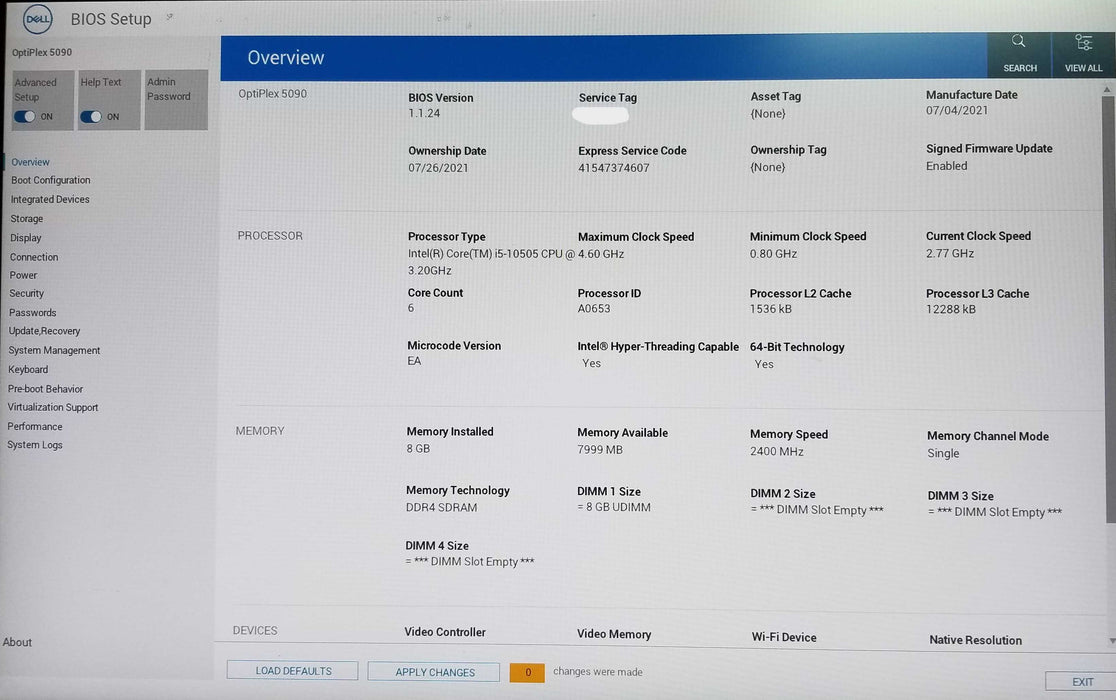Open Integrated Devices section
1116x700 pixels.
point(50,199)
